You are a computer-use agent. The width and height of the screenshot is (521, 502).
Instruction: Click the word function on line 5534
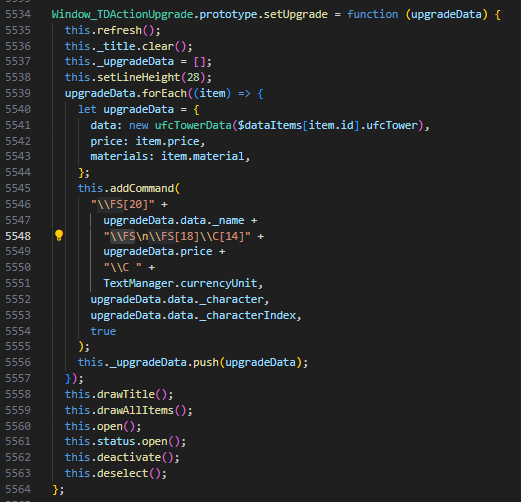point(372,14)
